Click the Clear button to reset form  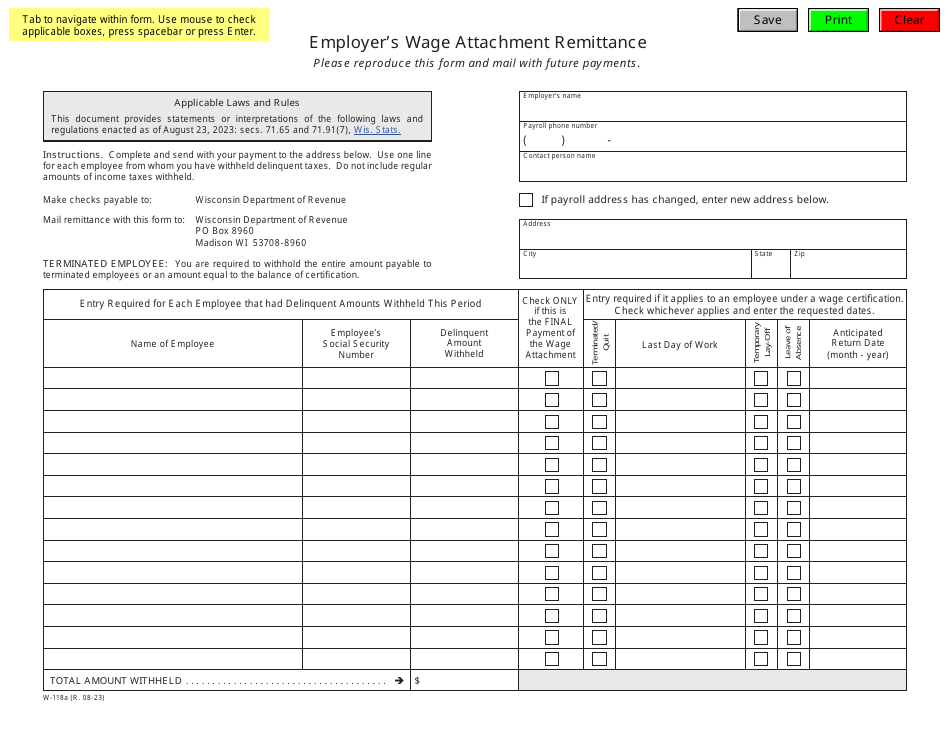[908, 19]
